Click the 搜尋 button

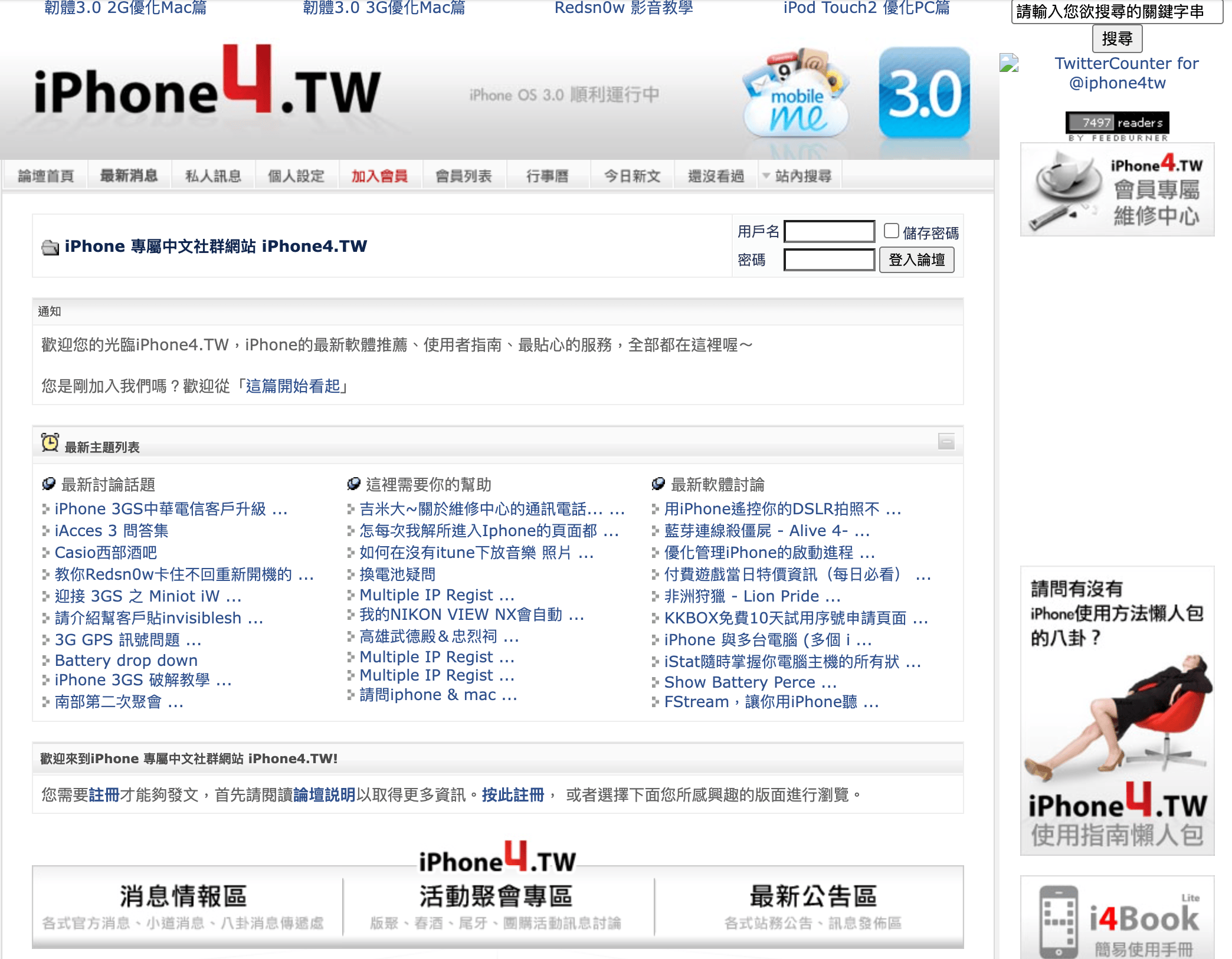tap(1118, 39)
